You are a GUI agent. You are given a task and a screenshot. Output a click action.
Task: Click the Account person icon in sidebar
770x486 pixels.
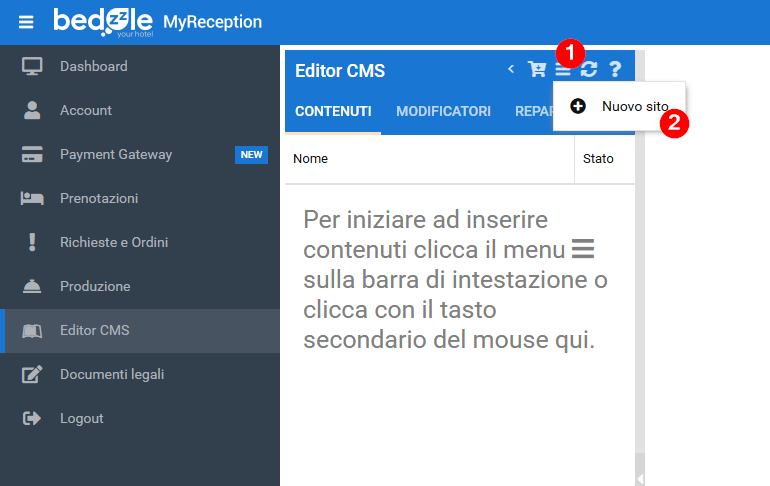pos(32,111)
